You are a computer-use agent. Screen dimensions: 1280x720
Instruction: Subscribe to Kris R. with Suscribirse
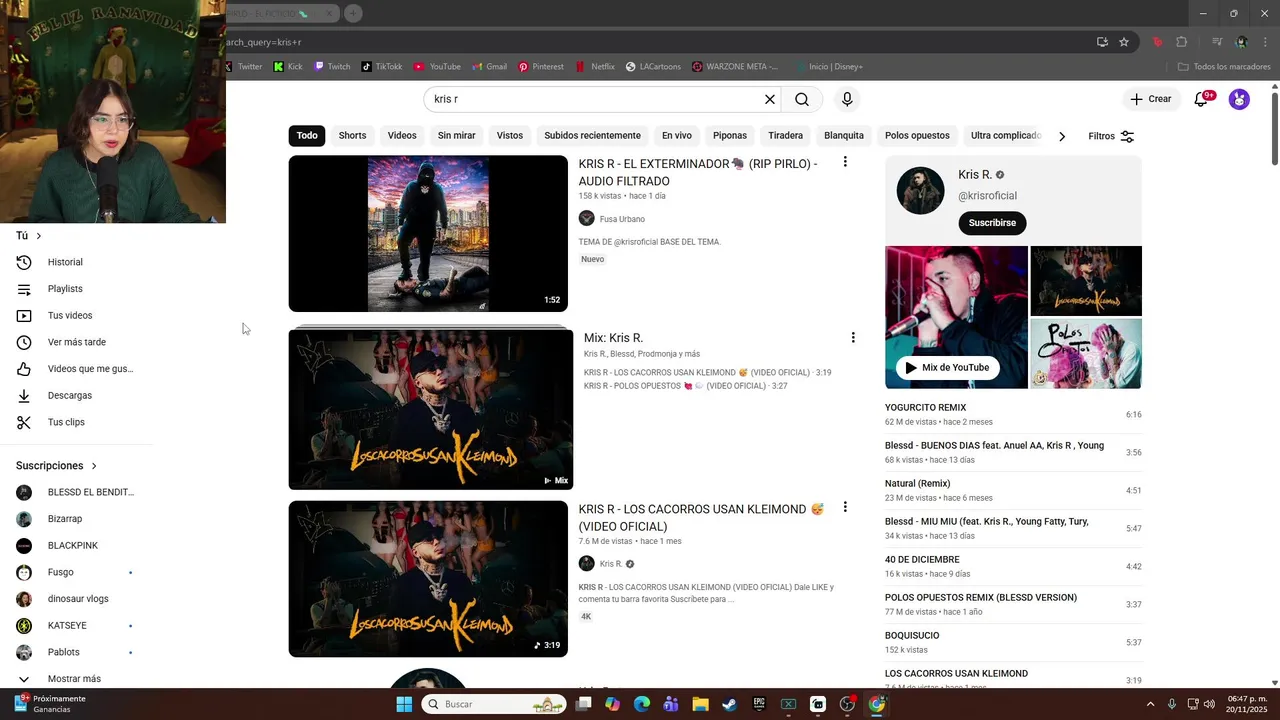pos(992,223)
